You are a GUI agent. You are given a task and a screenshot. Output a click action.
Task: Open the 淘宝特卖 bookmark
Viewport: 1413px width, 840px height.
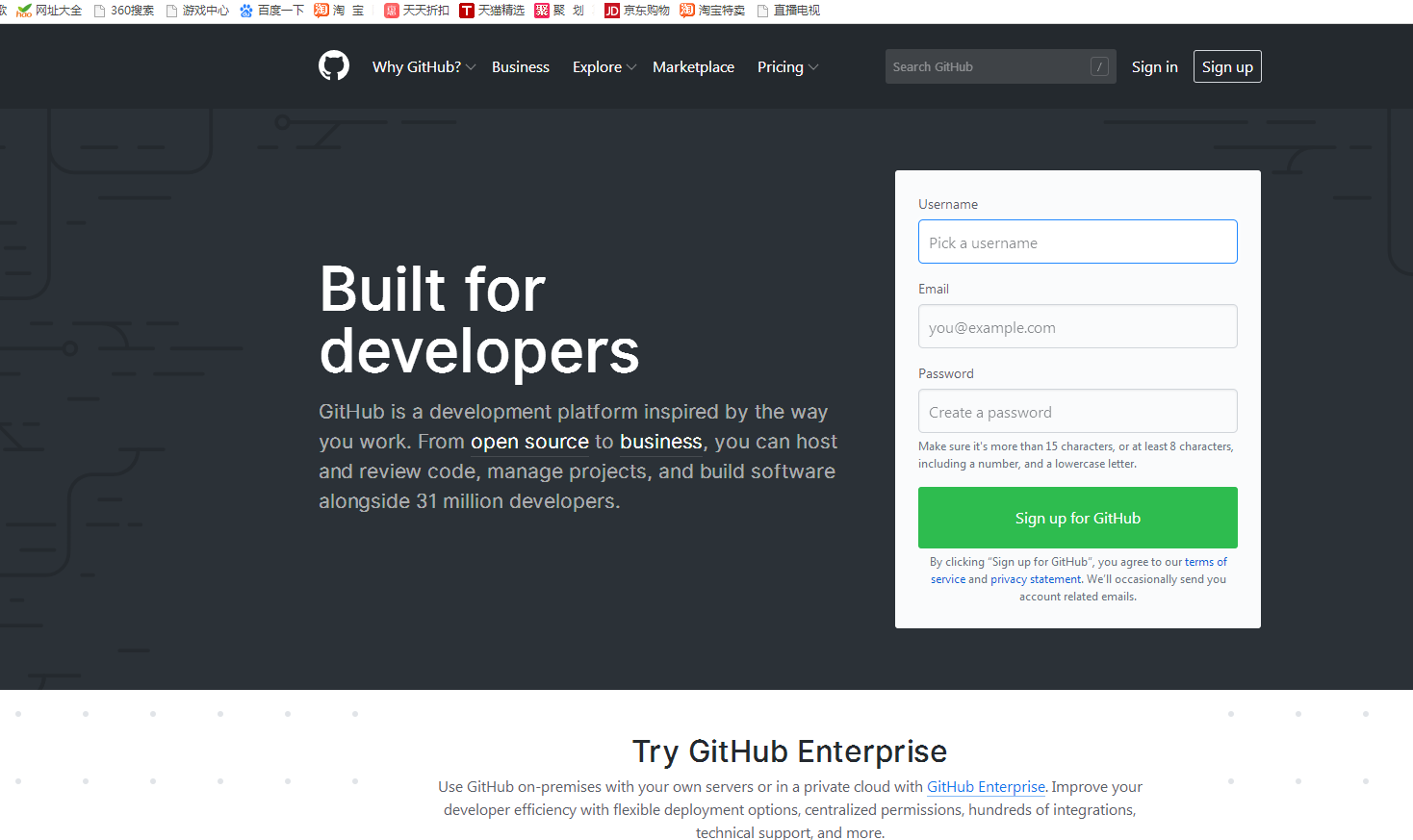[712, 11]
